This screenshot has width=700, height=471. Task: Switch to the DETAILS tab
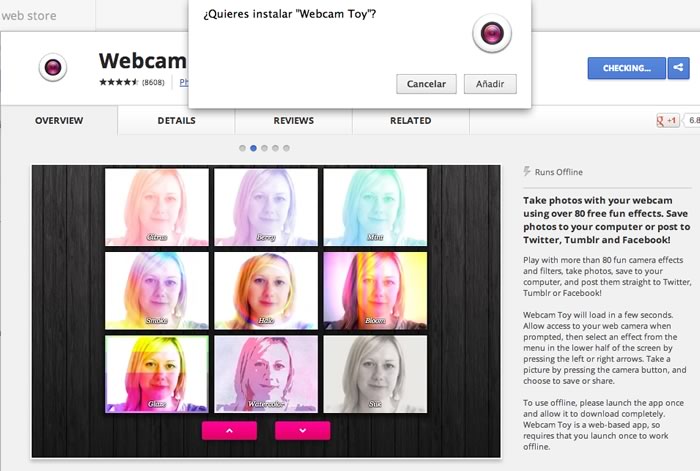(x=176, y=121)
